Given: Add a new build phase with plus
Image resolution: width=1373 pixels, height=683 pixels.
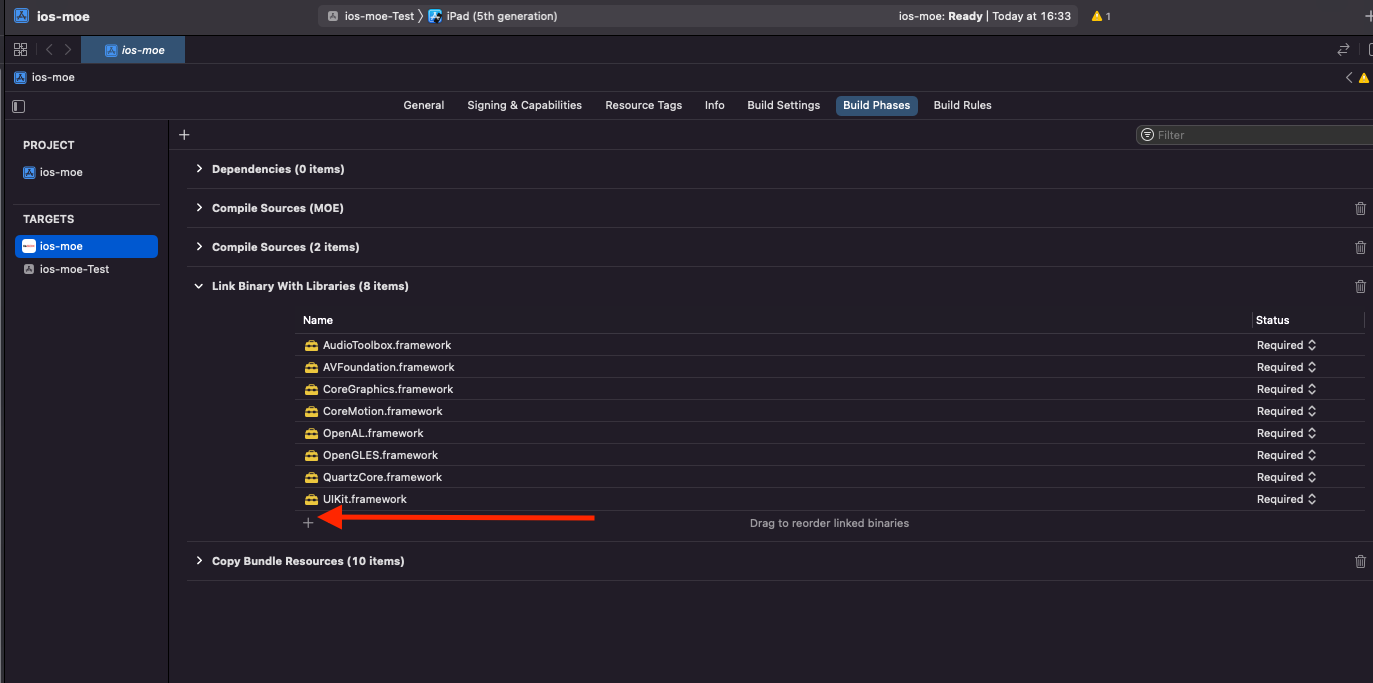Looking at the screenshot, I should click(184, 135).
